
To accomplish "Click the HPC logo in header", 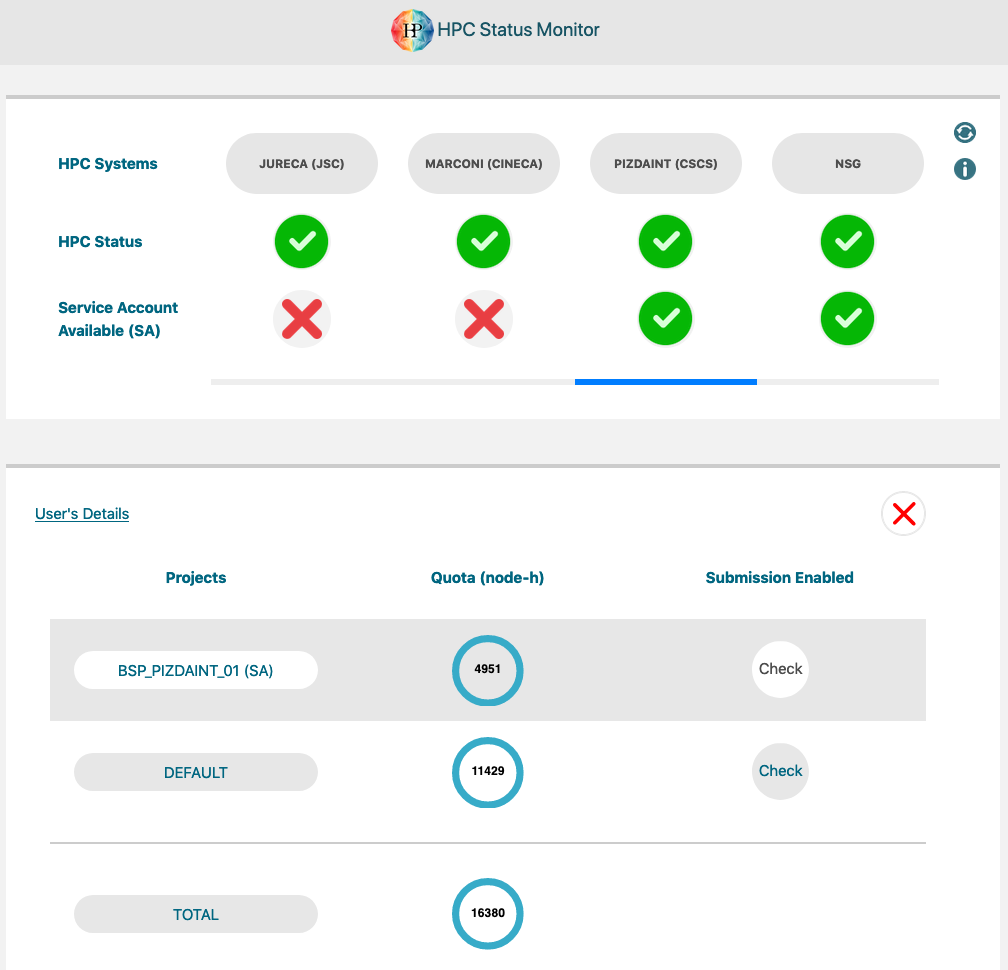I will (412, 30).
